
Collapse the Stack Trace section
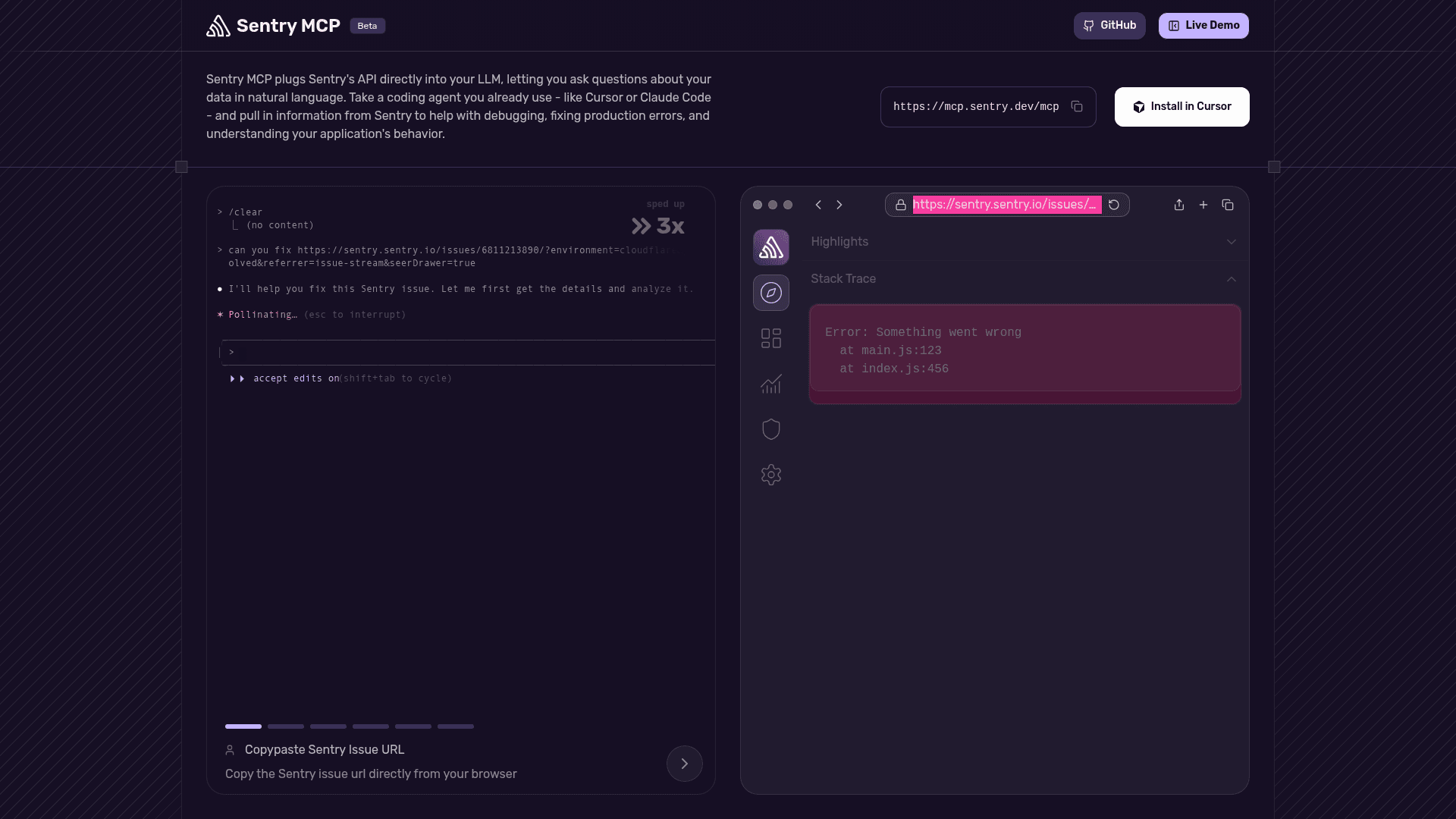click(1025, 279)
